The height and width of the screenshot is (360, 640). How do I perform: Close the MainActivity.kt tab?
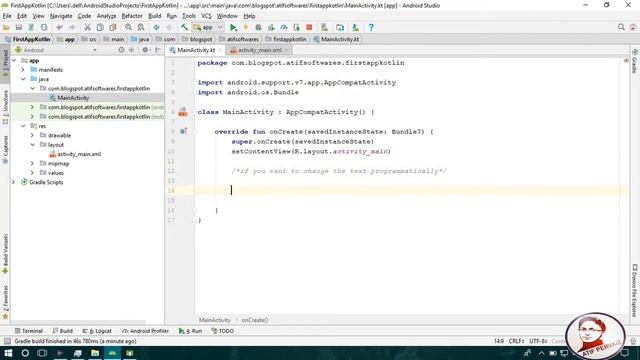tap(220, 50)
